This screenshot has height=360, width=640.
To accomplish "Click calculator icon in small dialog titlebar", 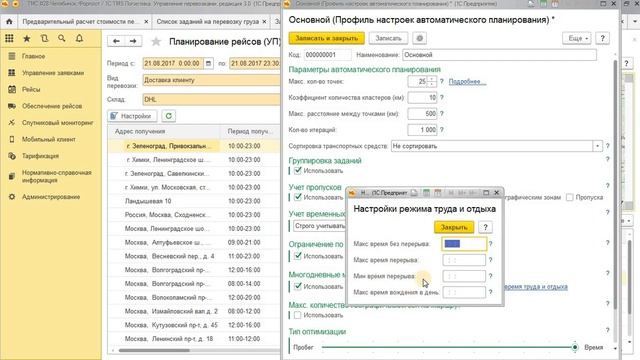I will click(x=426, y=193).
